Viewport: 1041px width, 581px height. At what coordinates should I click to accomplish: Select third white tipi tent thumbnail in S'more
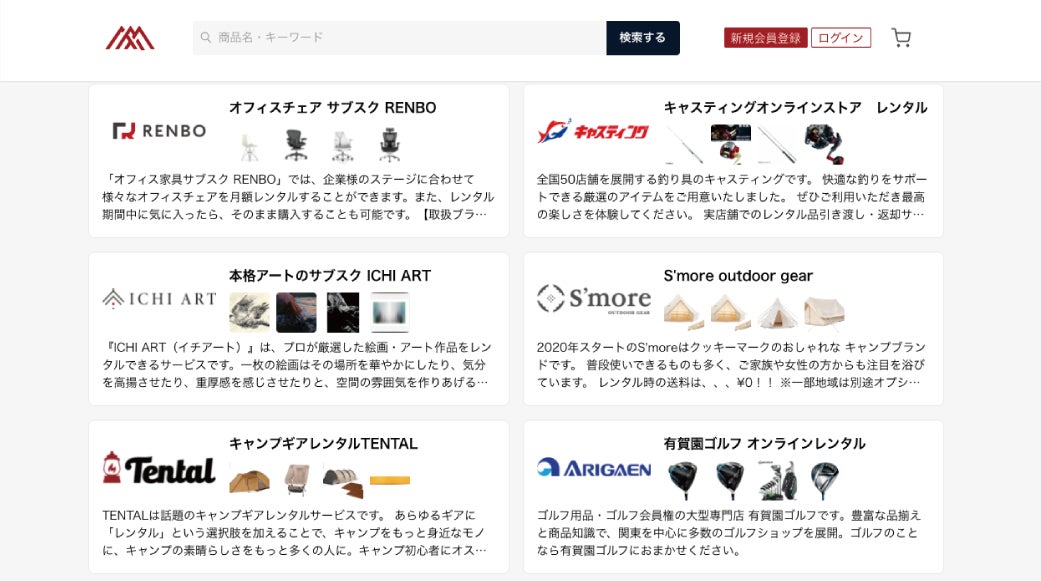(777, 312)
